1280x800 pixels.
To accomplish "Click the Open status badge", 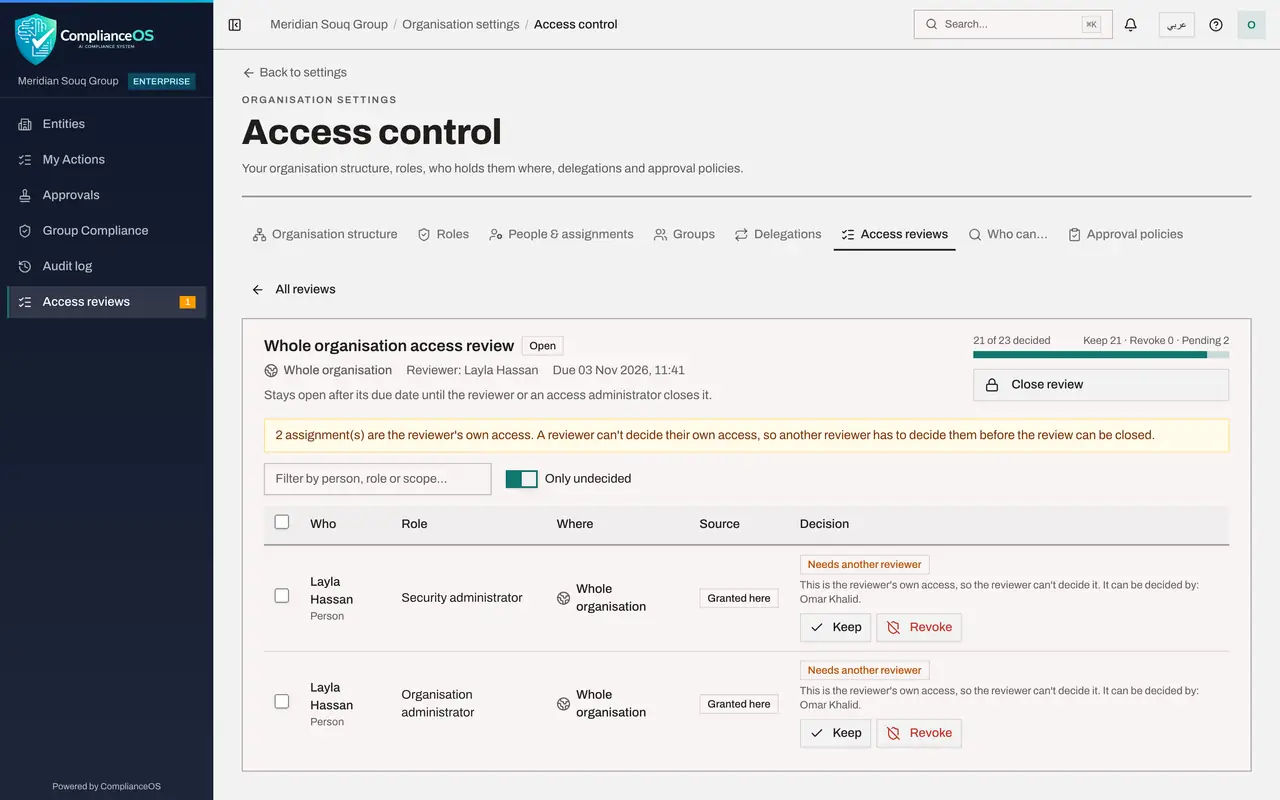I will point(543,346).
